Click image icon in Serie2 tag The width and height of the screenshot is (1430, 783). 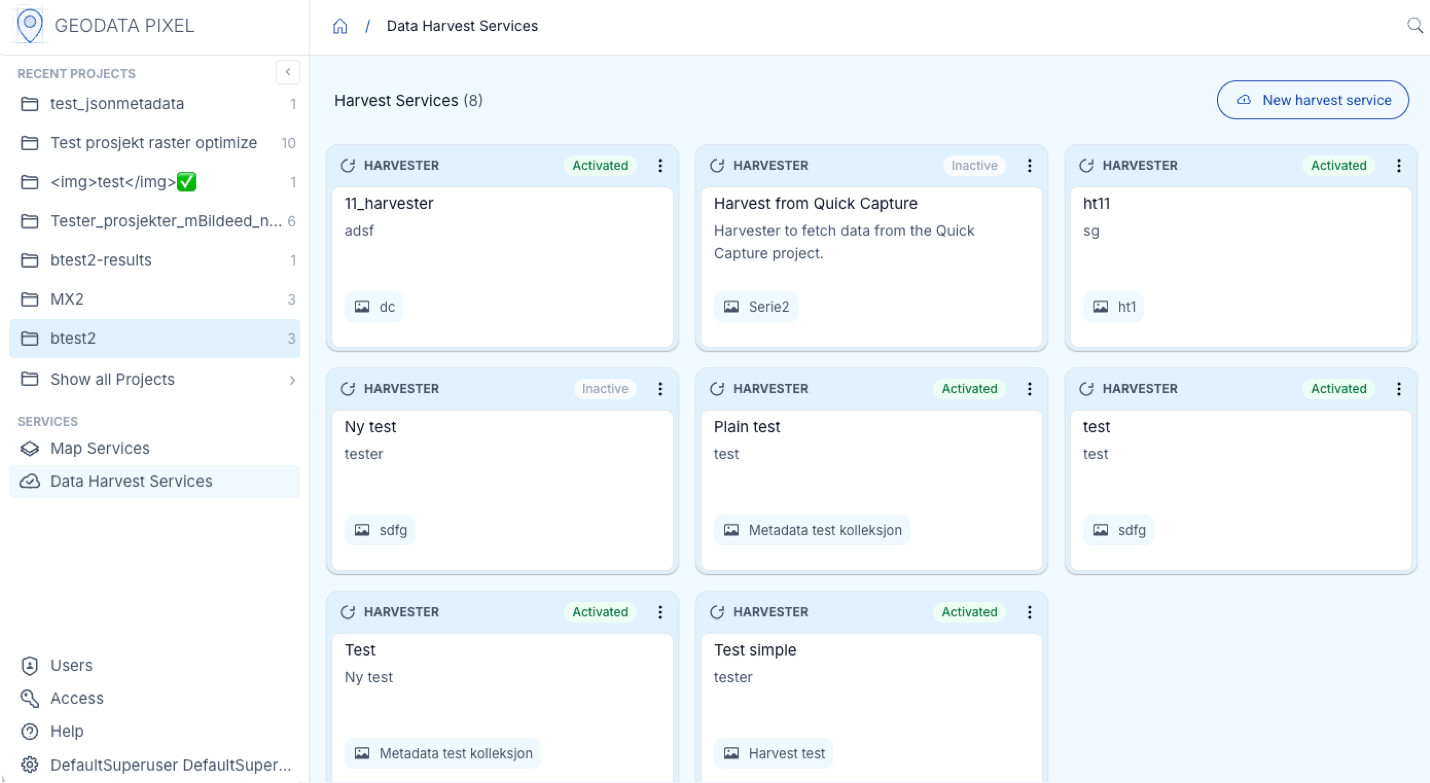732,307
